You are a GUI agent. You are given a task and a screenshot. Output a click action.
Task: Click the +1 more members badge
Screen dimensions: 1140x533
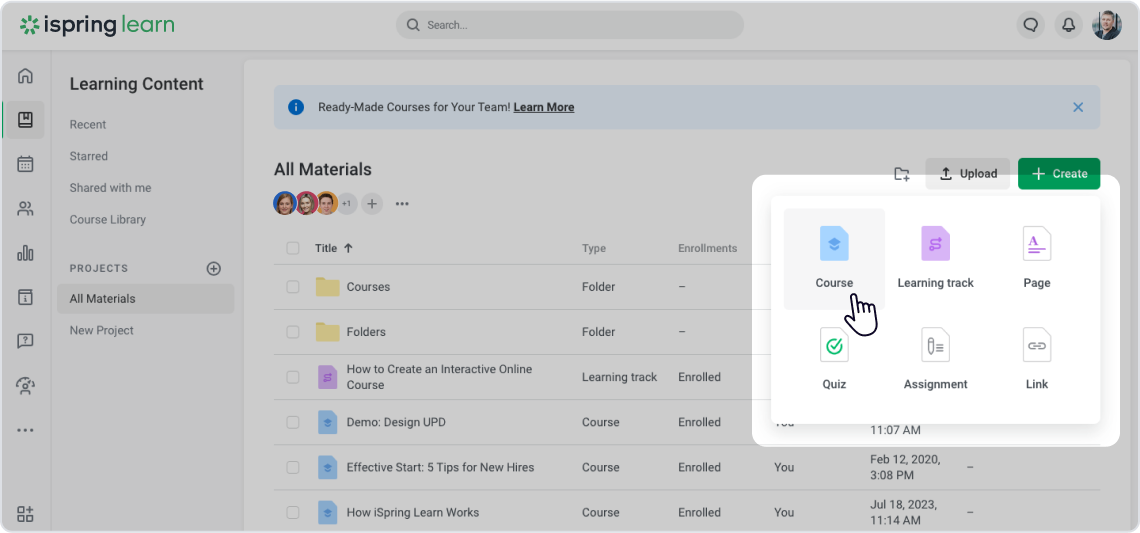click(347, 204)
